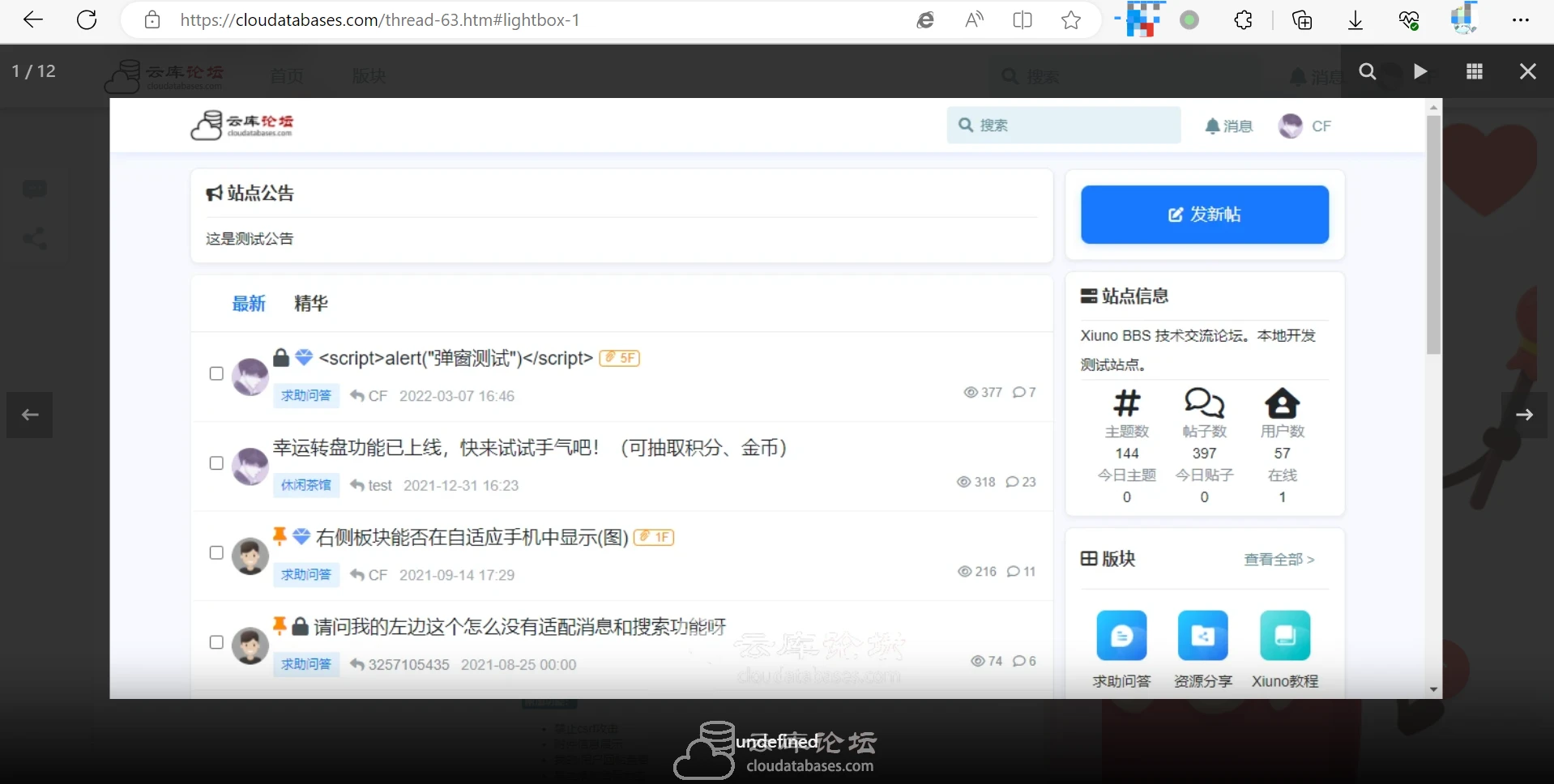
Task: Open the 幸运转盘功能已上线 thread title
Action: click(530, 448)
